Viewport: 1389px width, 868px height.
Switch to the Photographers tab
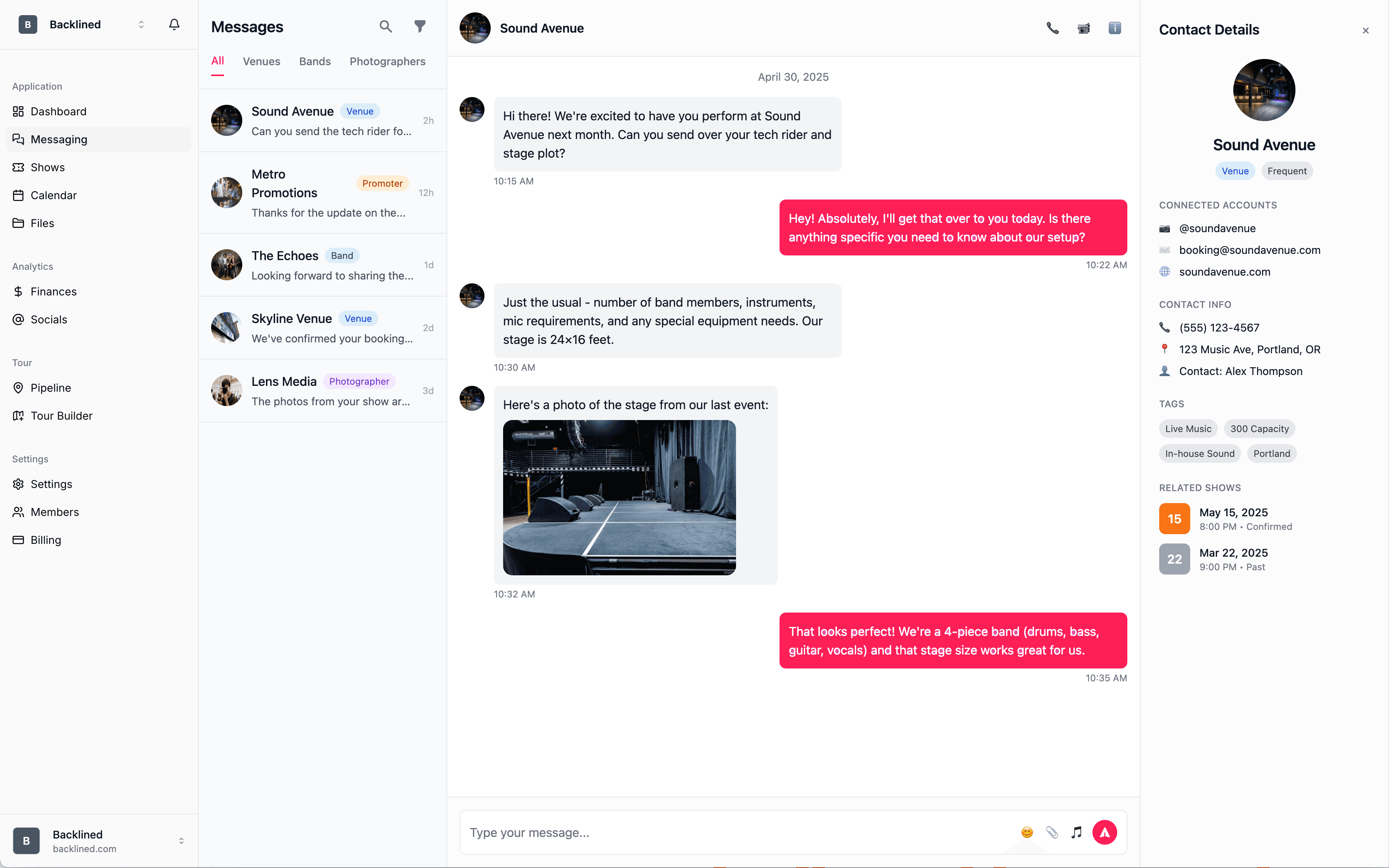tap(387, 61)
